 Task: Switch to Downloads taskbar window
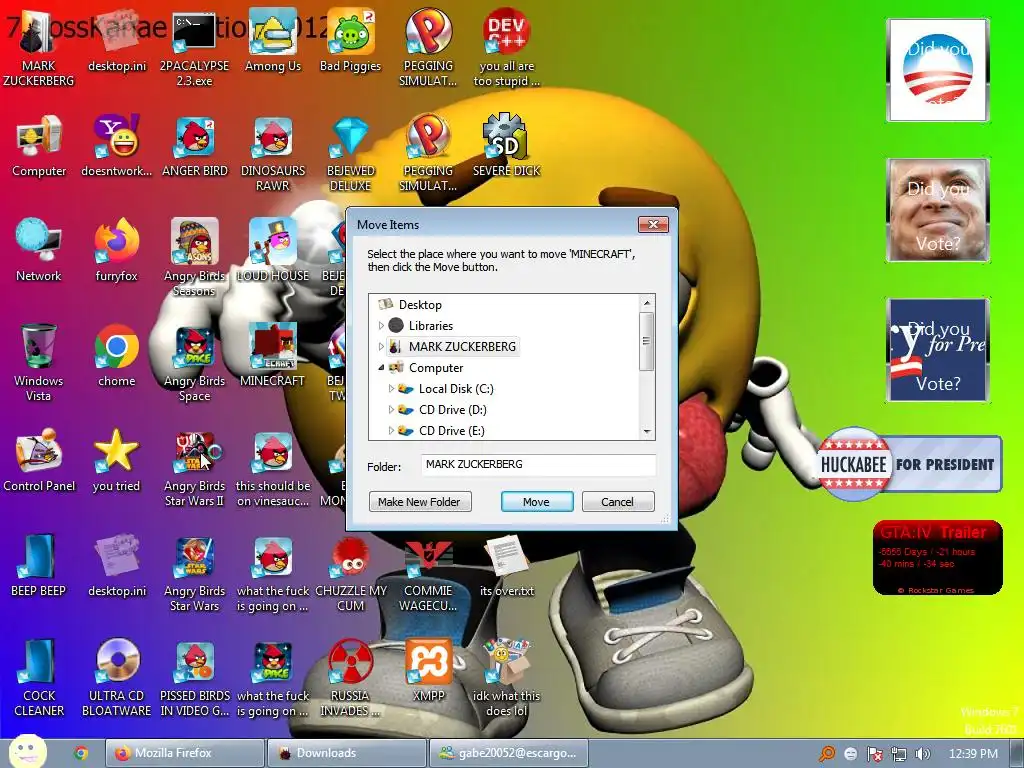(347, 753)
